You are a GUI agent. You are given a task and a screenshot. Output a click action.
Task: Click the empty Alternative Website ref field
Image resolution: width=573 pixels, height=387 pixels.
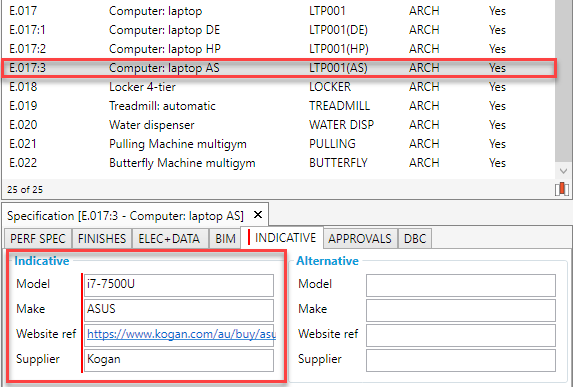click(x=461, y=335)
